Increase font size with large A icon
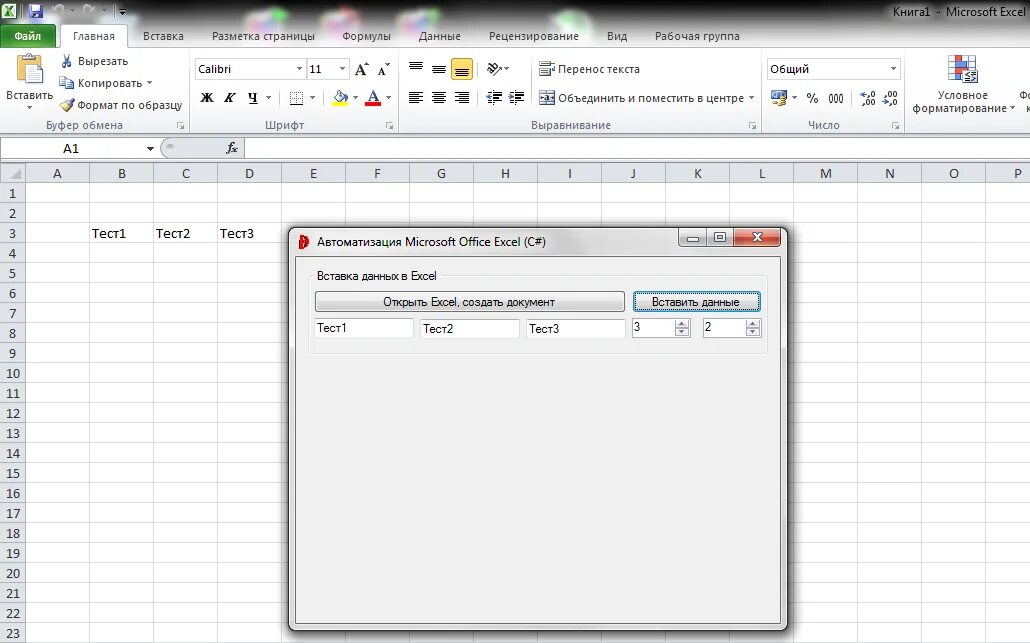 coord(361,69)
